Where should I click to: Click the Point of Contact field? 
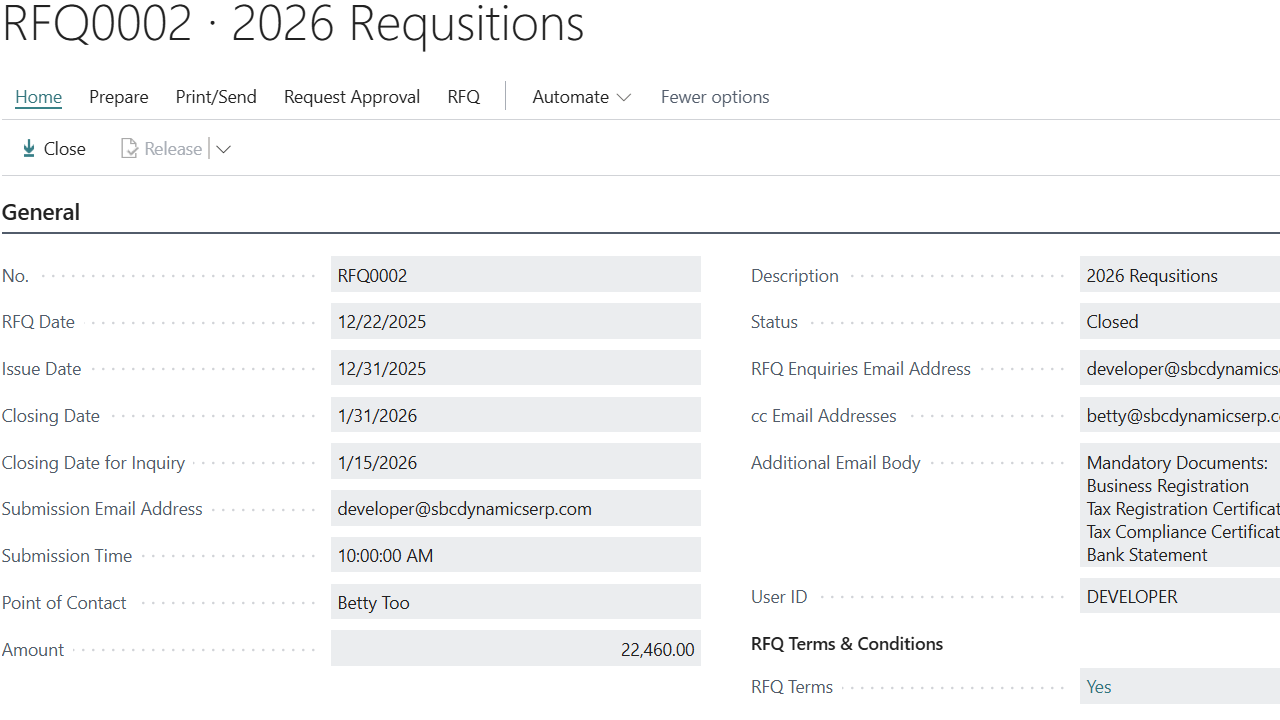(515, 601)
